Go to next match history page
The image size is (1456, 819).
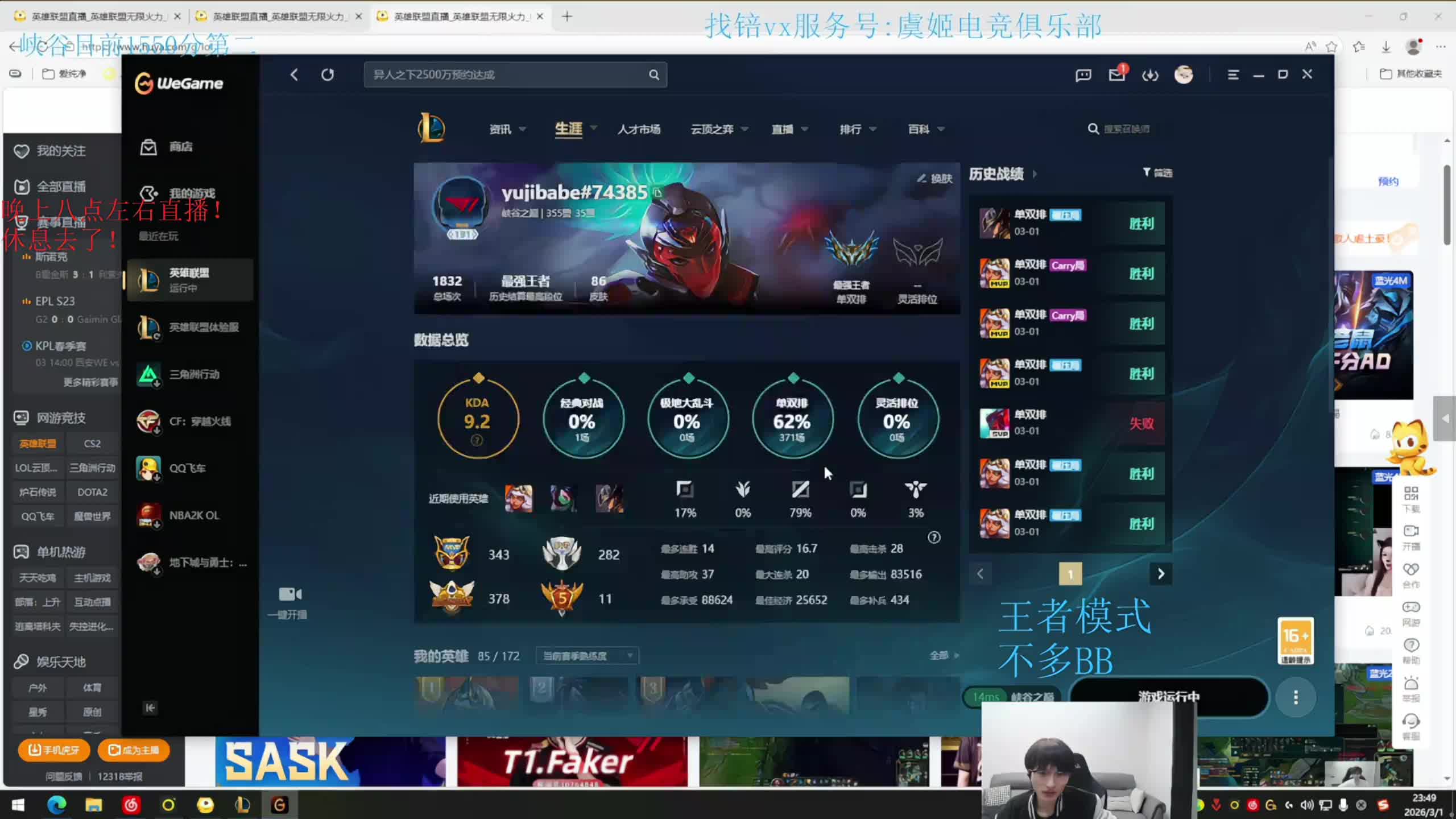click(x=1161, y=574)
